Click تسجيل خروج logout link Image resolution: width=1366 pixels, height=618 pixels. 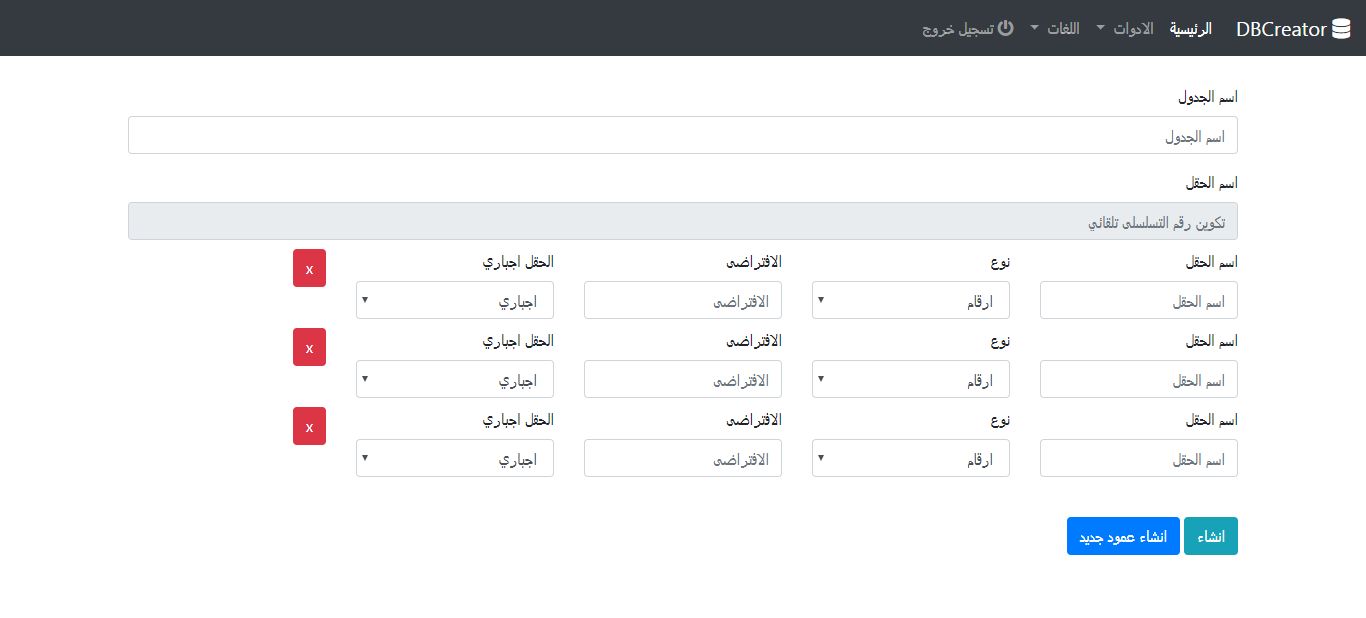[x=958, y=29]
